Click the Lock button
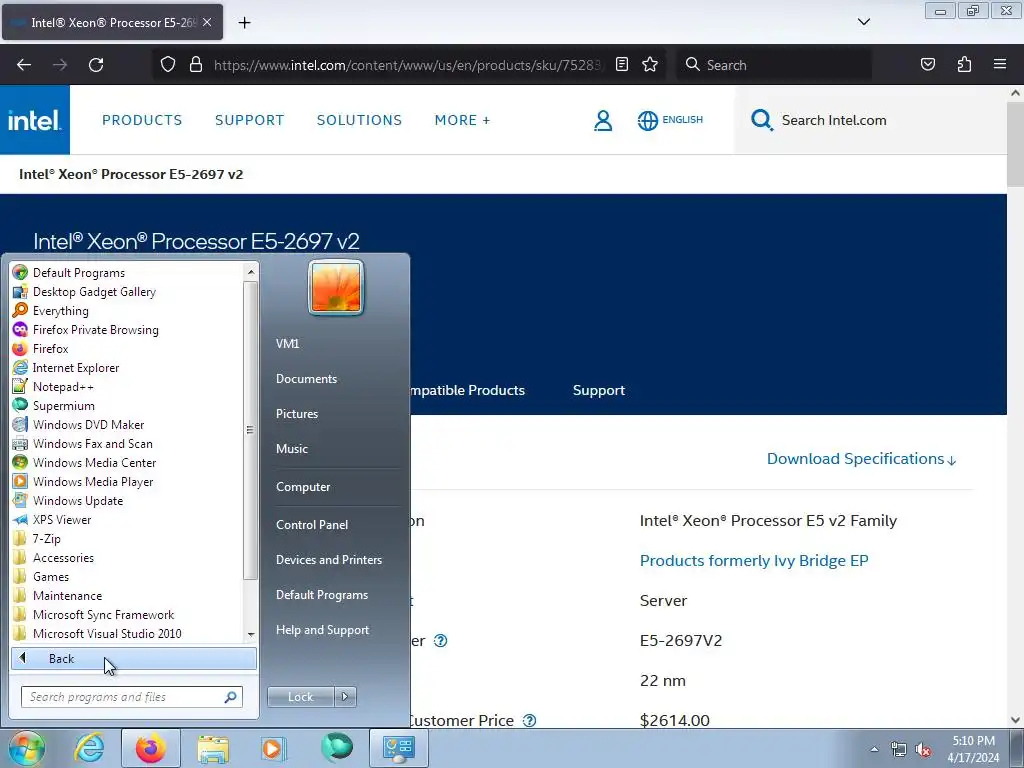Image resolution: width=1024 pixels, height=768 pixels. click(x=300, y=697)
